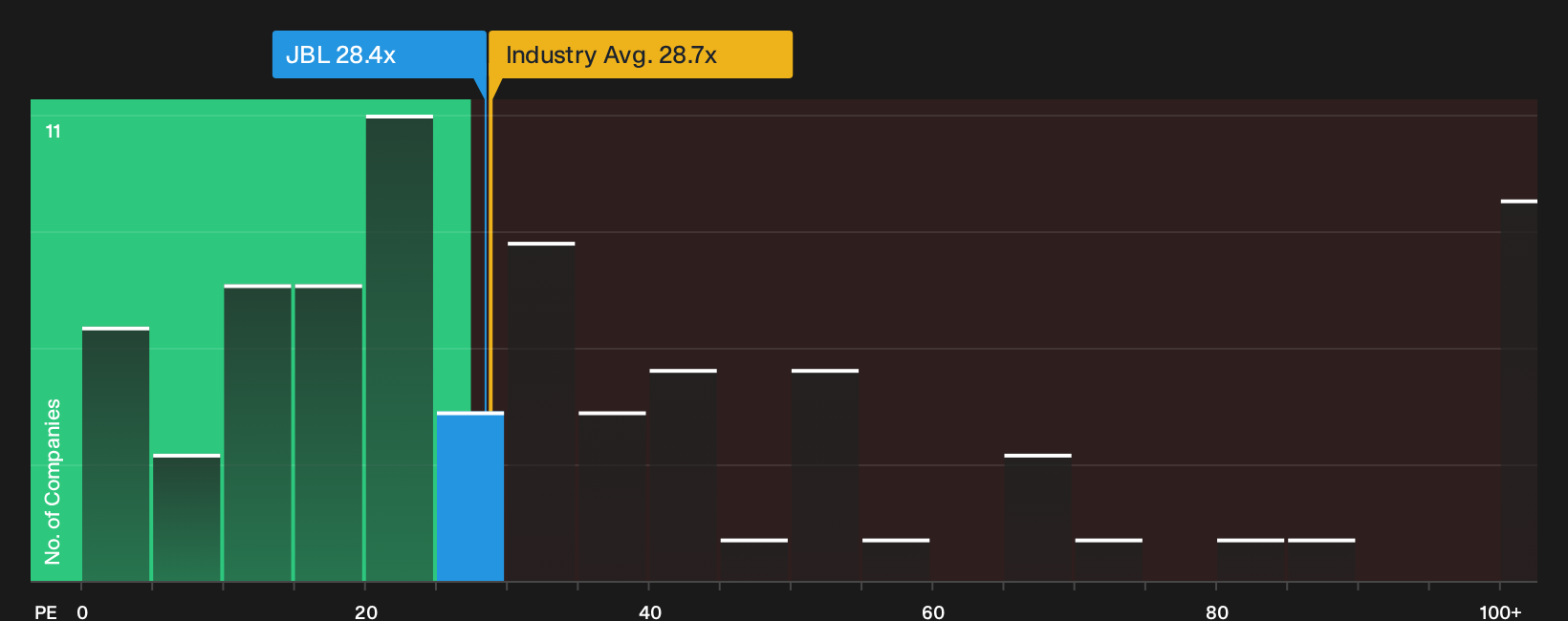
Task: Click the short bar starting at PE 80
Action: (x=1251, y=560)
